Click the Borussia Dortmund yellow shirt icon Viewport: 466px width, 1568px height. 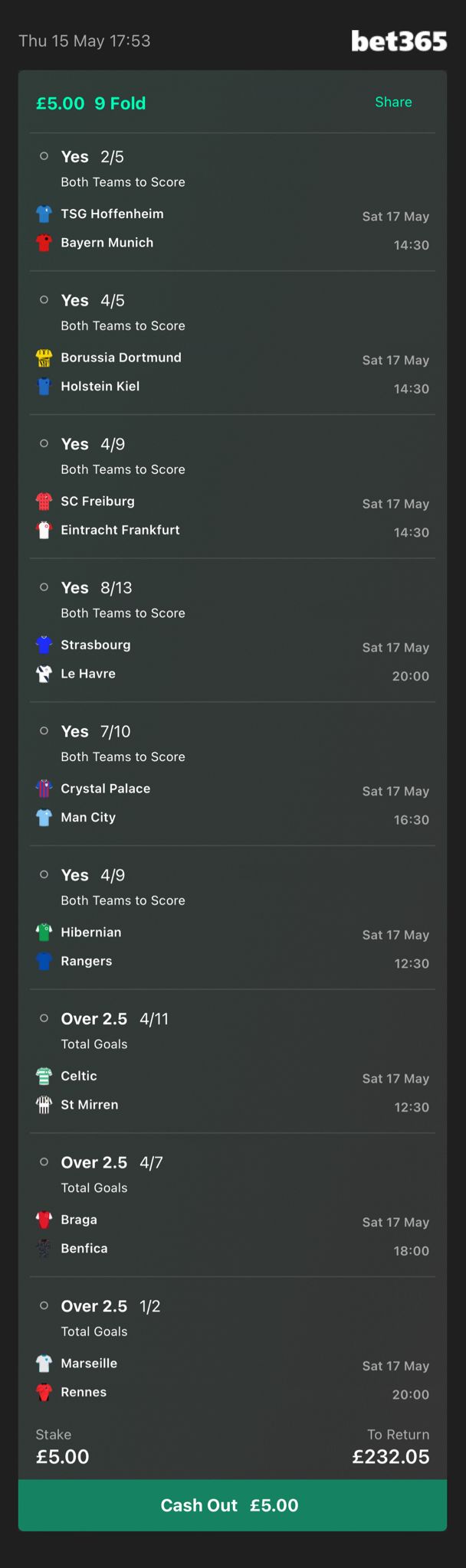pyautogui.click(x=44, y=358)
